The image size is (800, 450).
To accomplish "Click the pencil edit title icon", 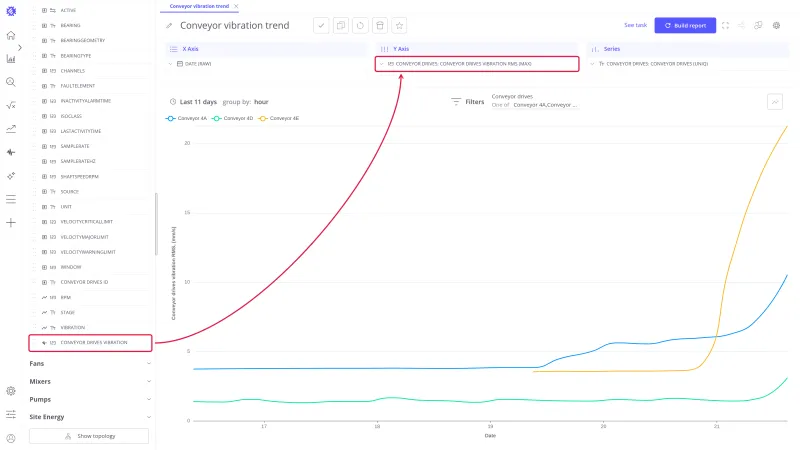I will 169,26.
